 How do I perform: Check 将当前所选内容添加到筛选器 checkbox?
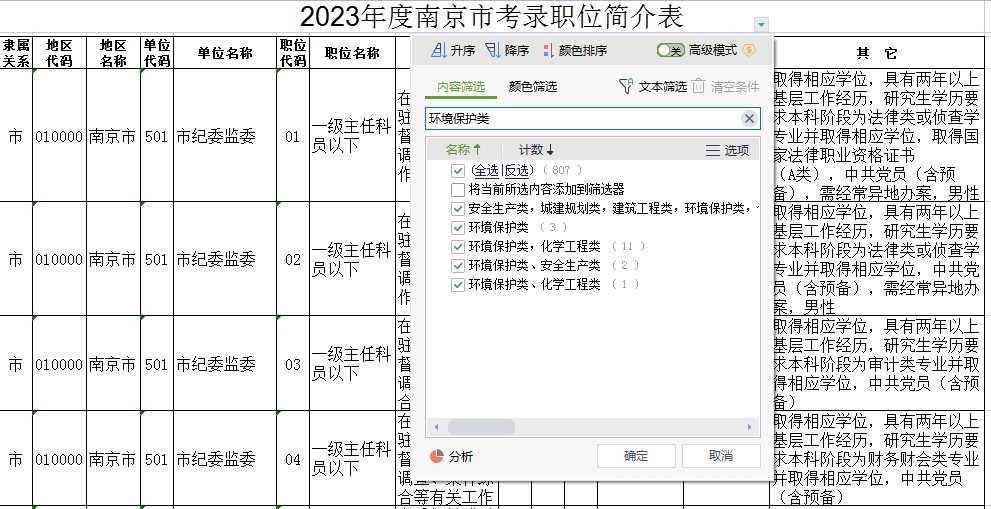tap(458, 190)
